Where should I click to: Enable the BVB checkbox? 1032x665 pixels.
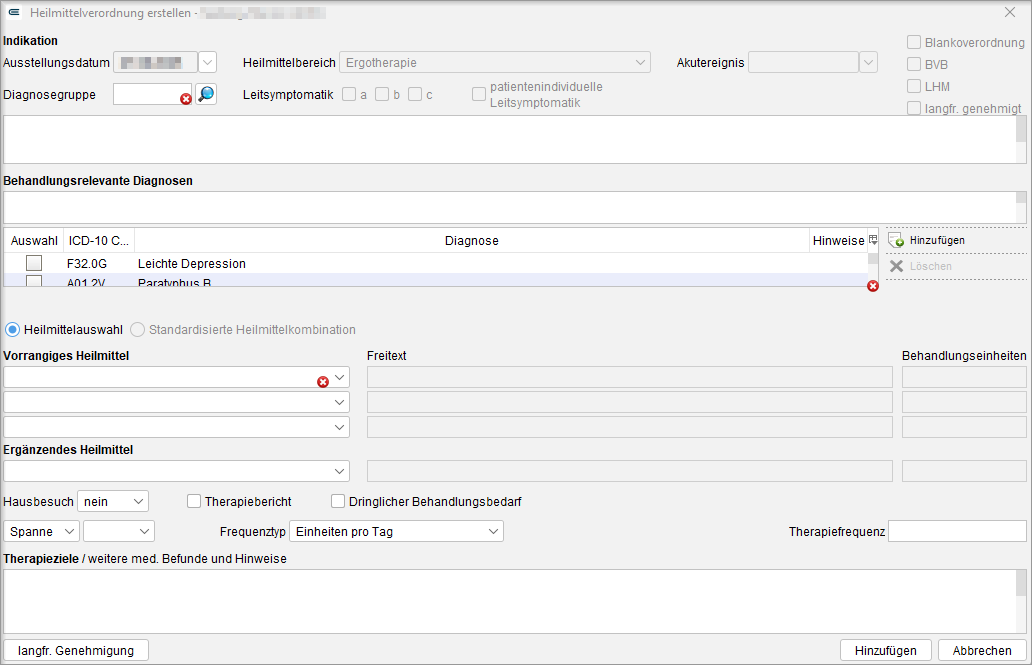click(x=914, y=64)
